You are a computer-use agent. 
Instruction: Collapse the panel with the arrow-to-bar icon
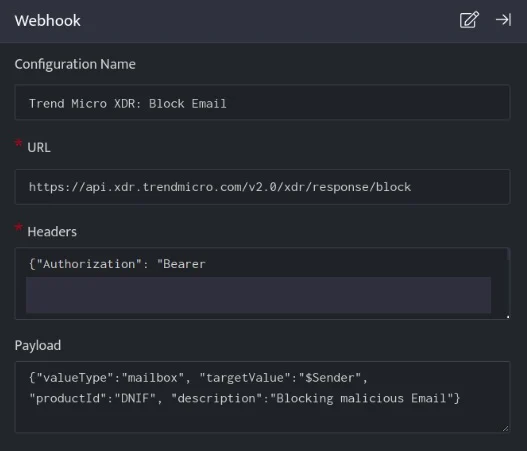pyautogui.click(x=503, y=20)
